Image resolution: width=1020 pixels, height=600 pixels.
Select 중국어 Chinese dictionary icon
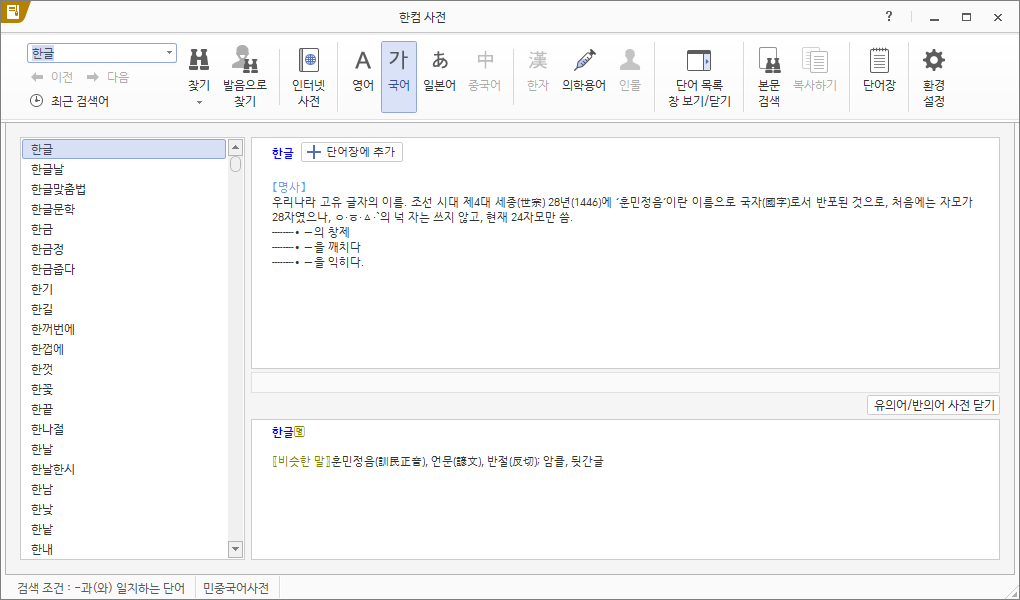(x=485, y=61)
